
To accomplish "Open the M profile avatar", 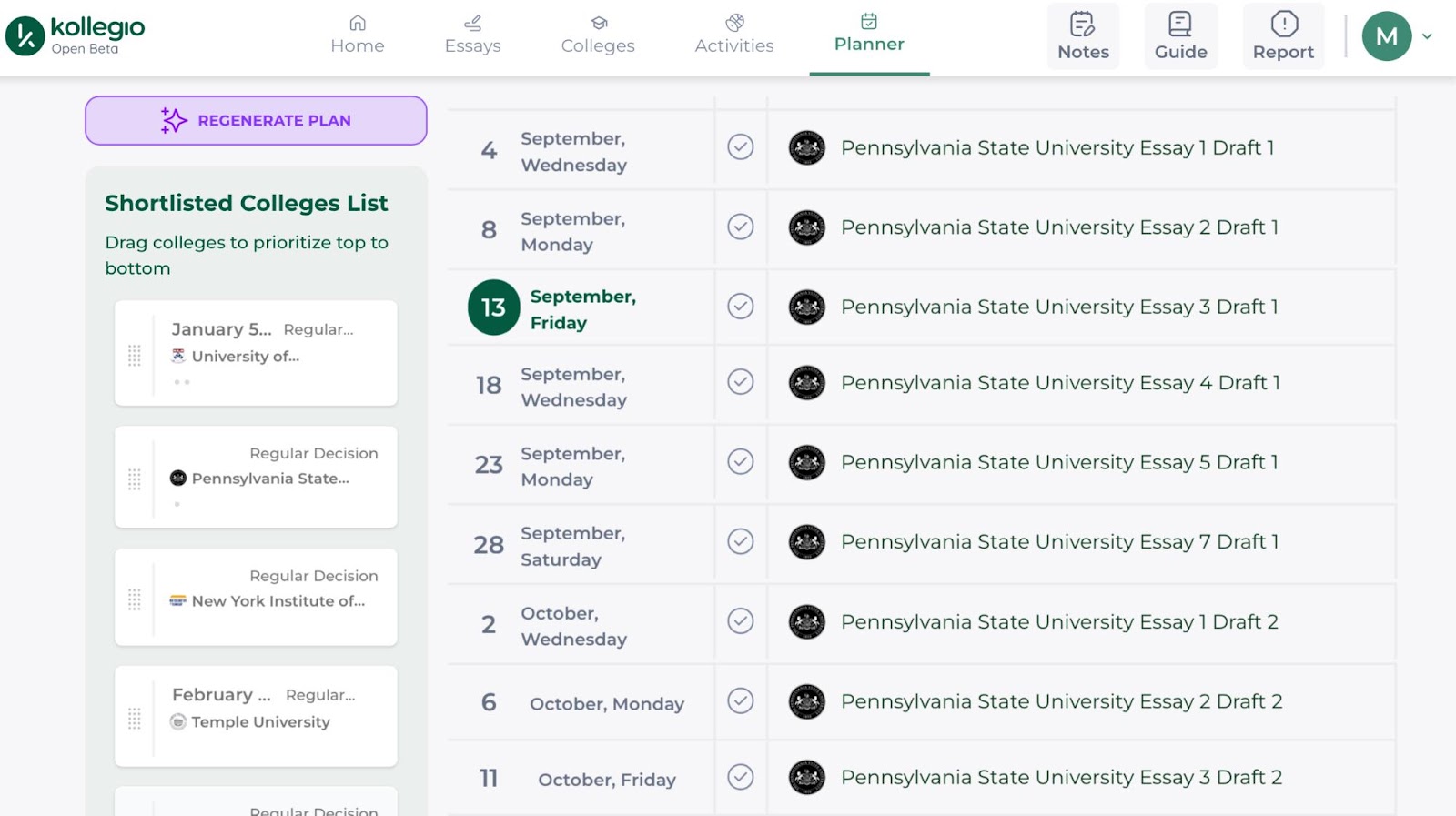I will pos(1386,36).
